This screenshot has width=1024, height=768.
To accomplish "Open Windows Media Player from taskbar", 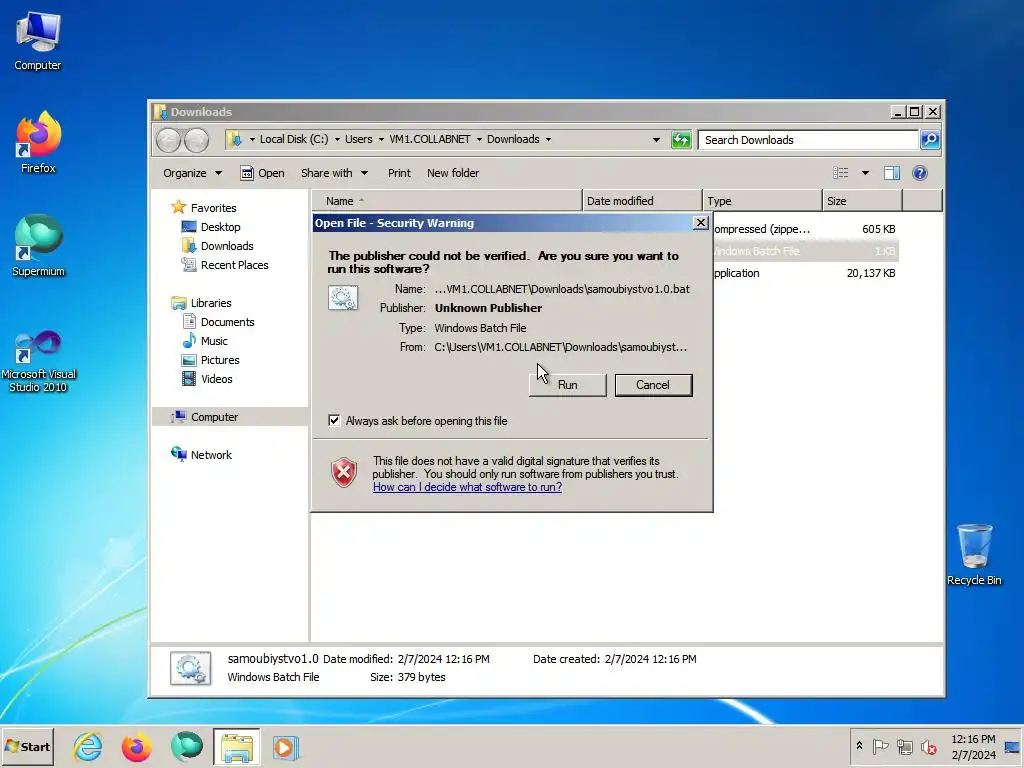I will 285,746.
